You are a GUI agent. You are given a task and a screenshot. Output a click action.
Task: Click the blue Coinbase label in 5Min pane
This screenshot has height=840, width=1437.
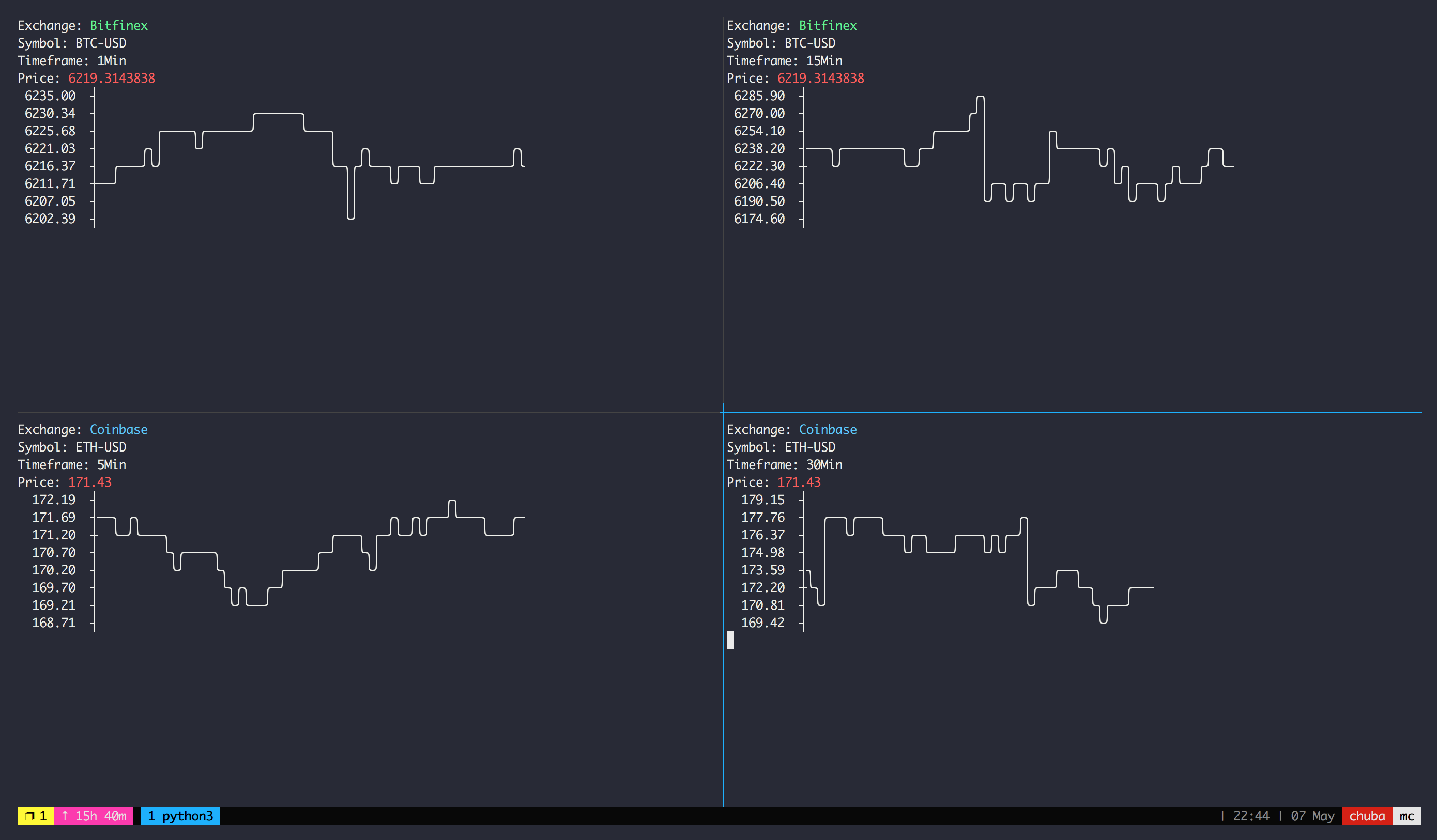pos(118,430)
